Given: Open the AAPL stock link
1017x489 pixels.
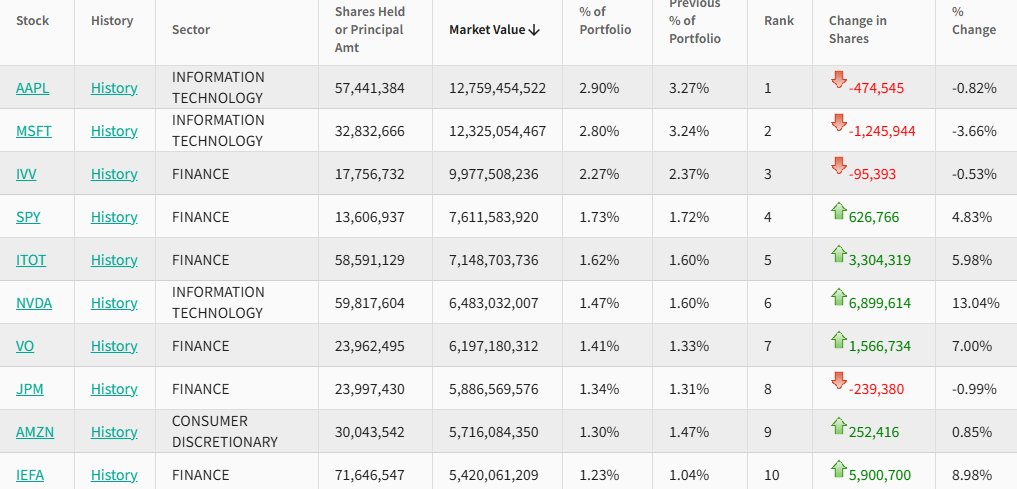Looking at the screenshot, I should (x=32, y=88).
